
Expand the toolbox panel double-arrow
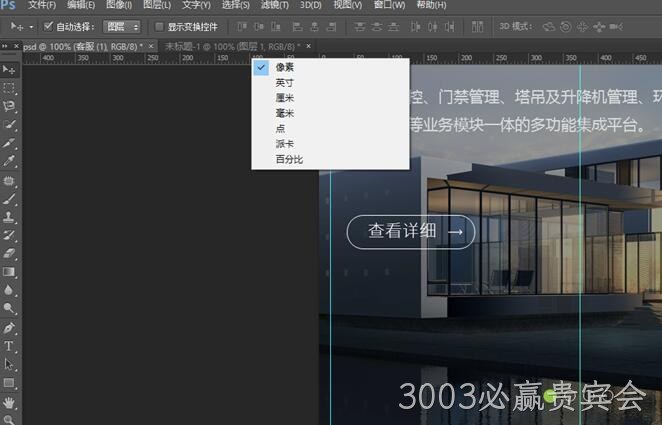(5, 46)
